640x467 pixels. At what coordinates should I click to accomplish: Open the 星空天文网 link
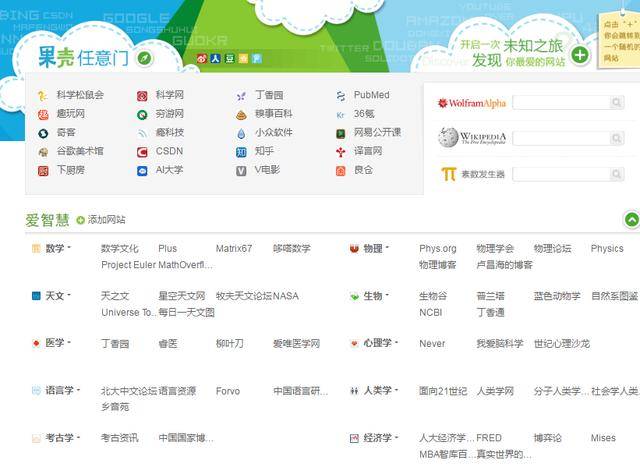[x=182, y=296]
